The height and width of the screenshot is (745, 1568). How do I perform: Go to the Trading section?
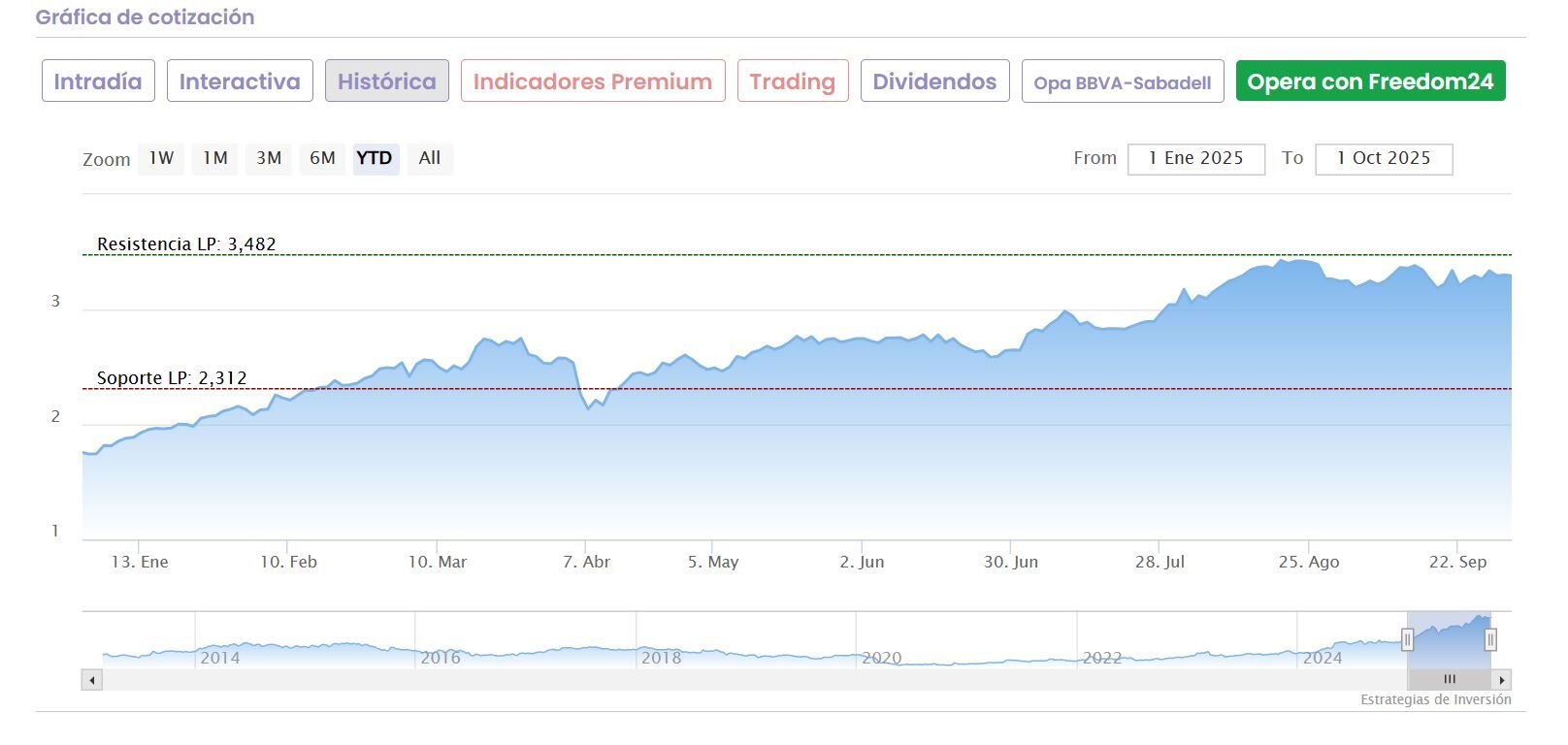tap(793, 81)
